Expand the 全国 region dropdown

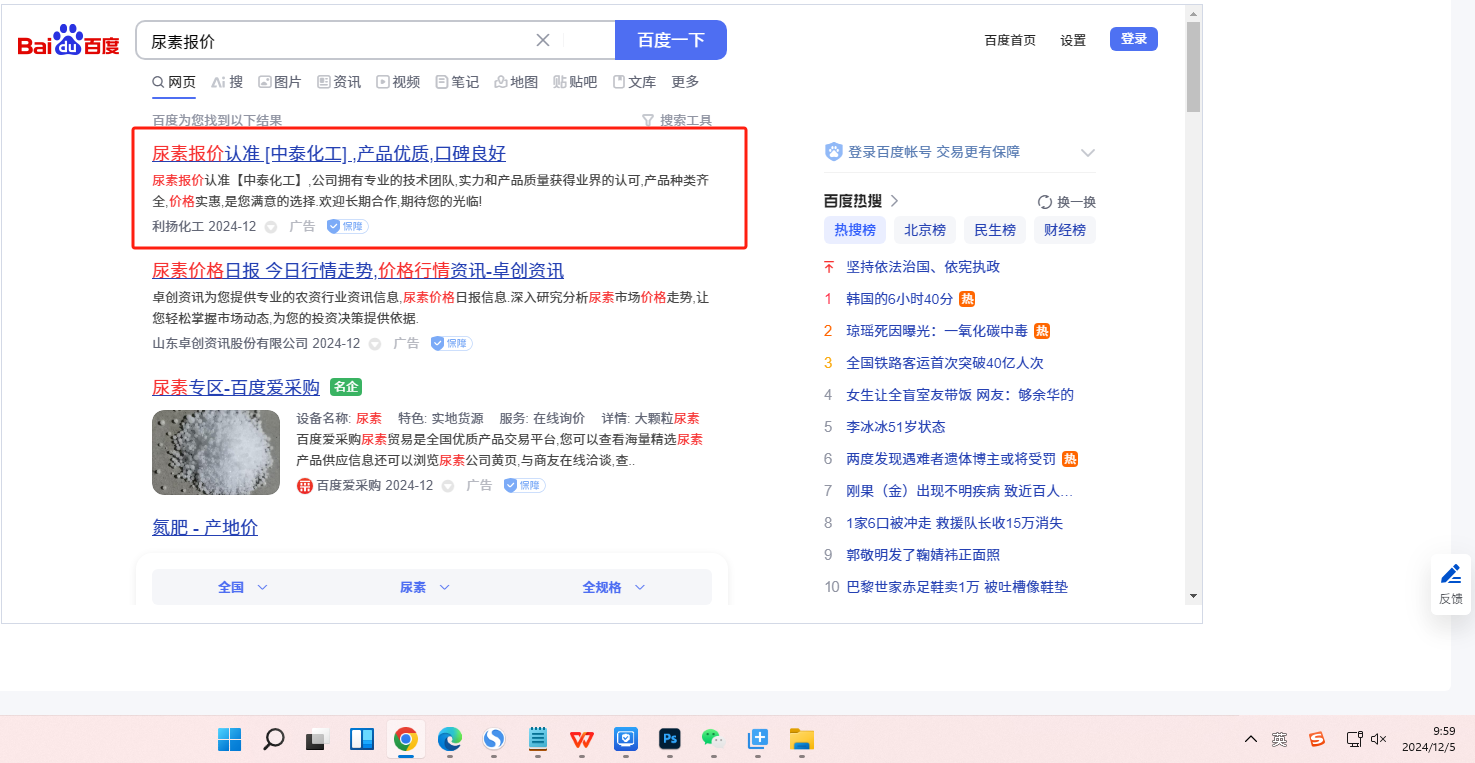coord(243,587)
